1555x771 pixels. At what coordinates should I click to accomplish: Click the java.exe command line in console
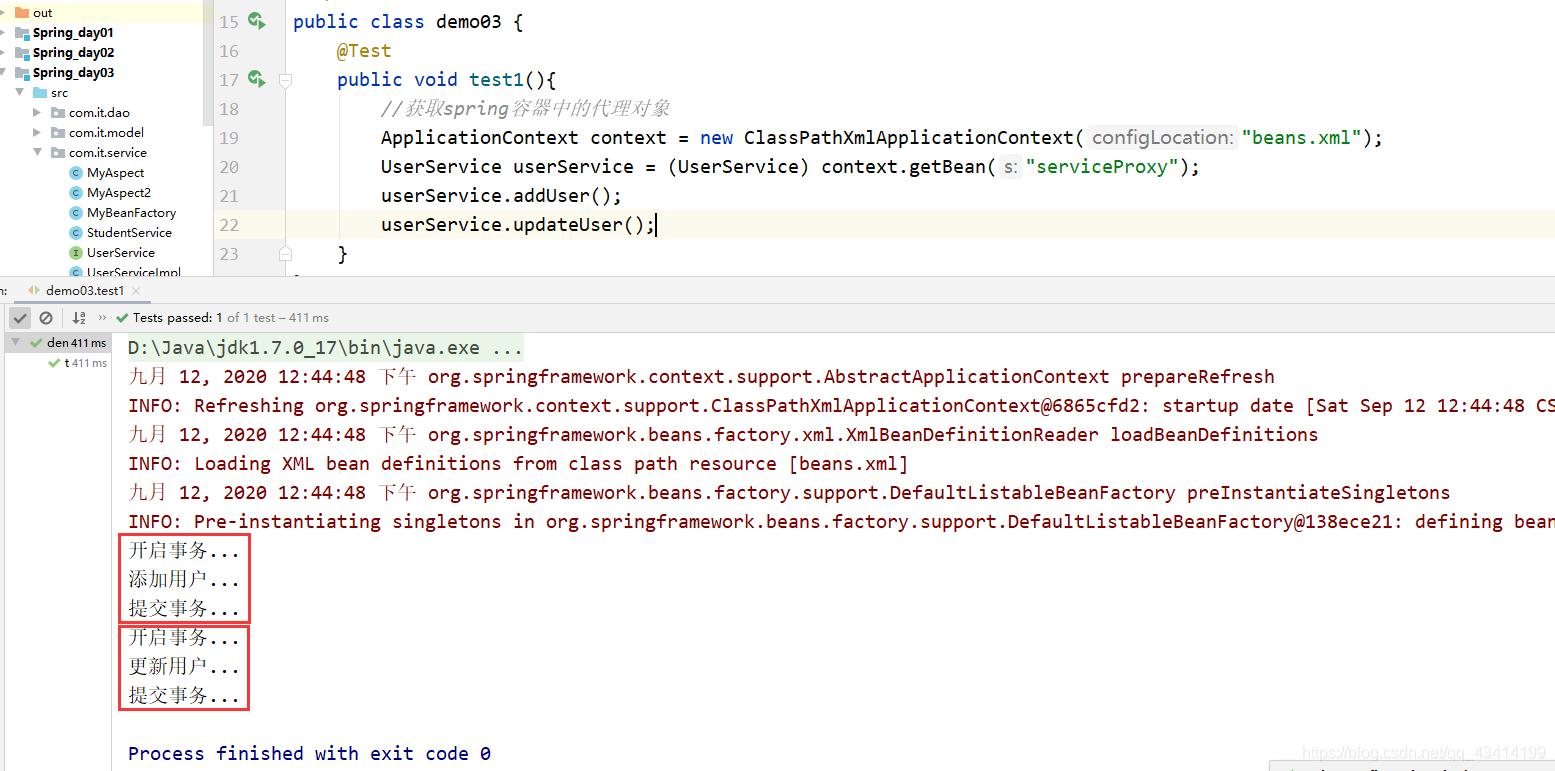pos(325,348)
